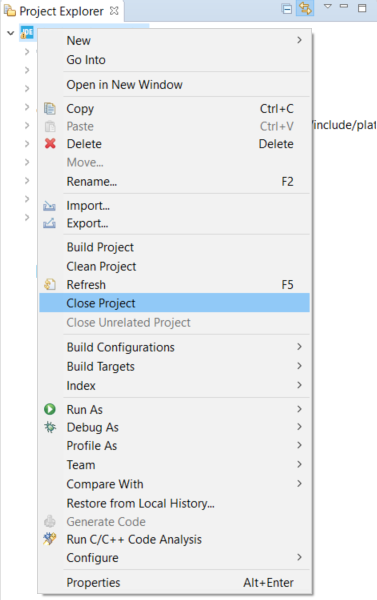Minimize the Project Explorer view

click(344, 6)
